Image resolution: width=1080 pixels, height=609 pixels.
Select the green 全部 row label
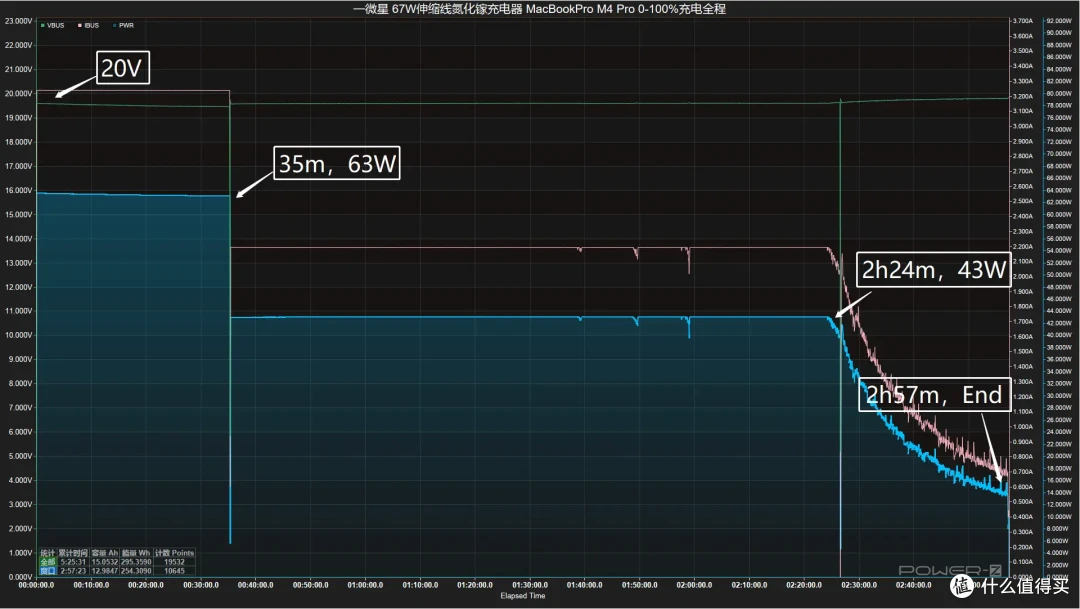(x=48, y=562)
